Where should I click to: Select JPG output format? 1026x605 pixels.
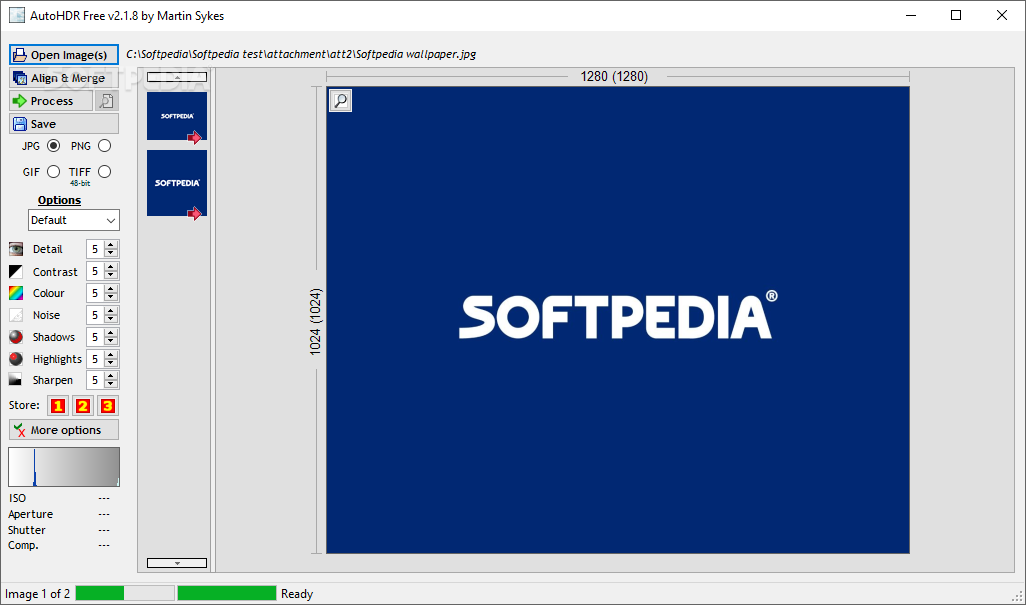(54, 146)
